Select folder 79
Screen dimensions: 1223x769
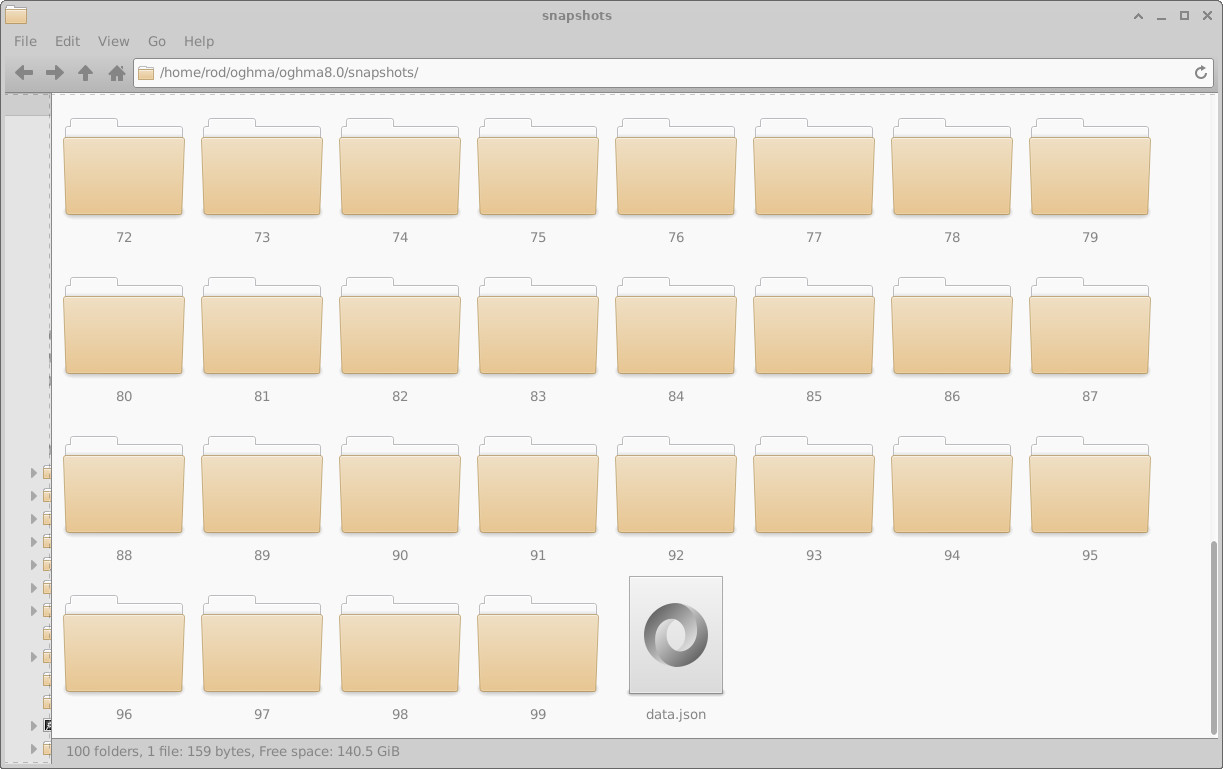(x=1090, y=180)
